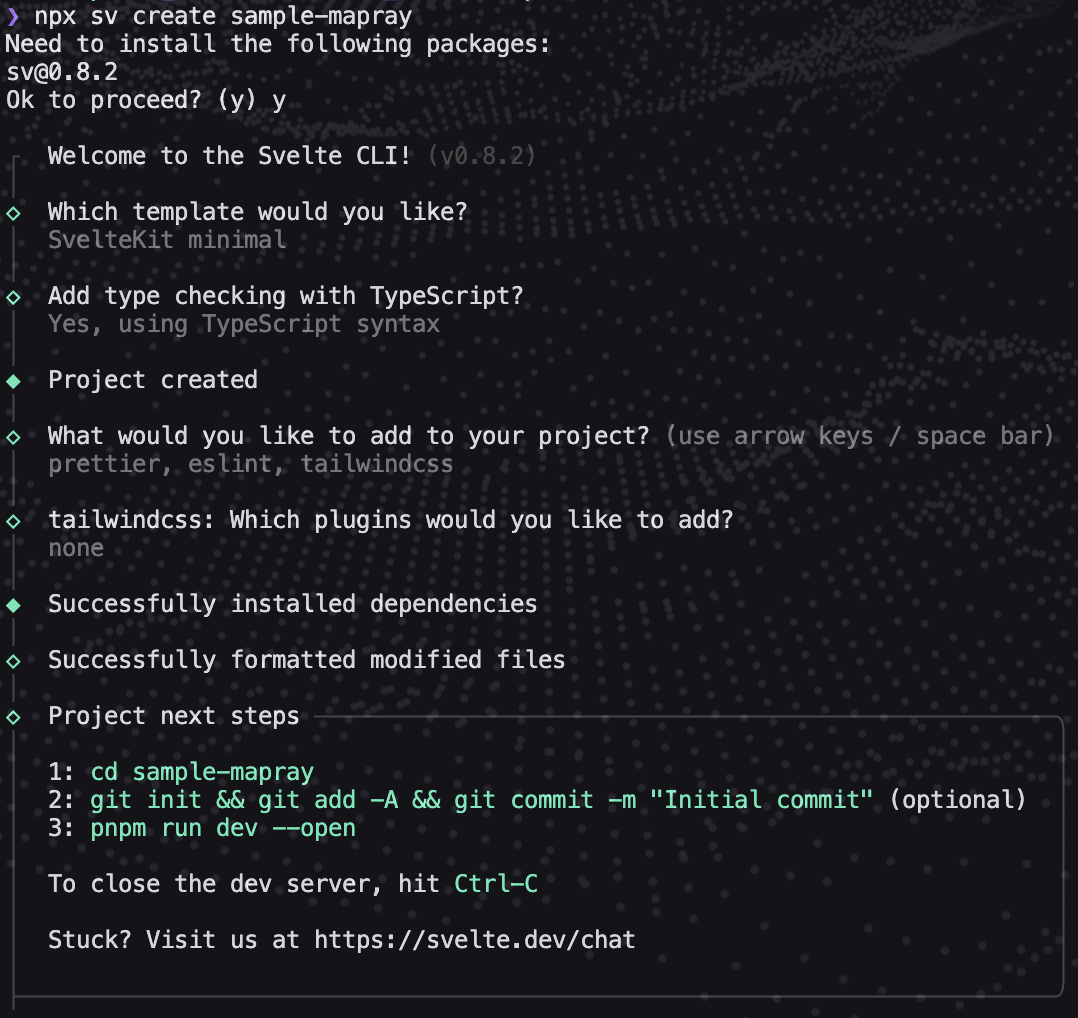Click the "cd sample-mapray" command text
This screenshot has height=1018, width=1078.
point(202,772)
